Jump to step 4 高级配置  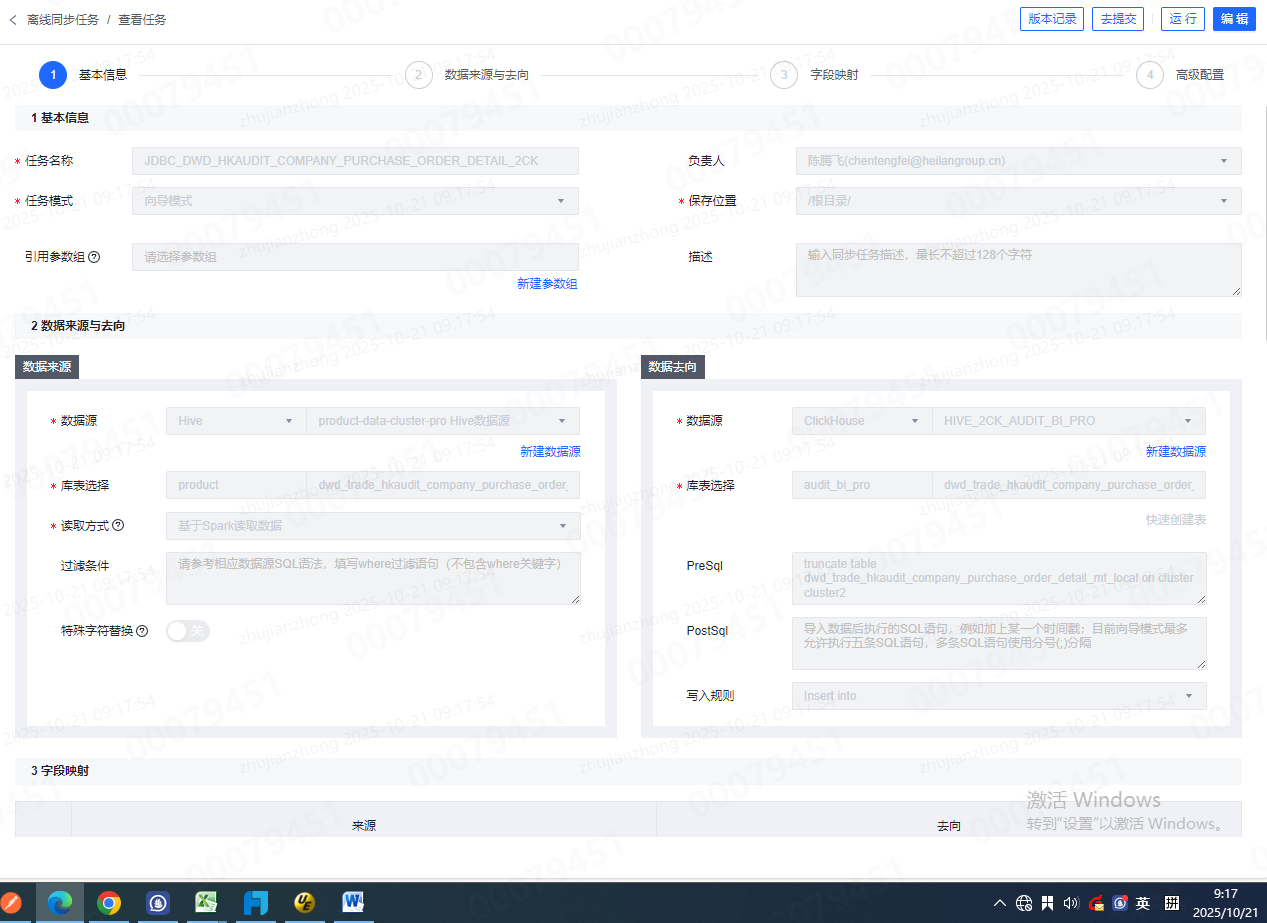(x=1149, y=75)
